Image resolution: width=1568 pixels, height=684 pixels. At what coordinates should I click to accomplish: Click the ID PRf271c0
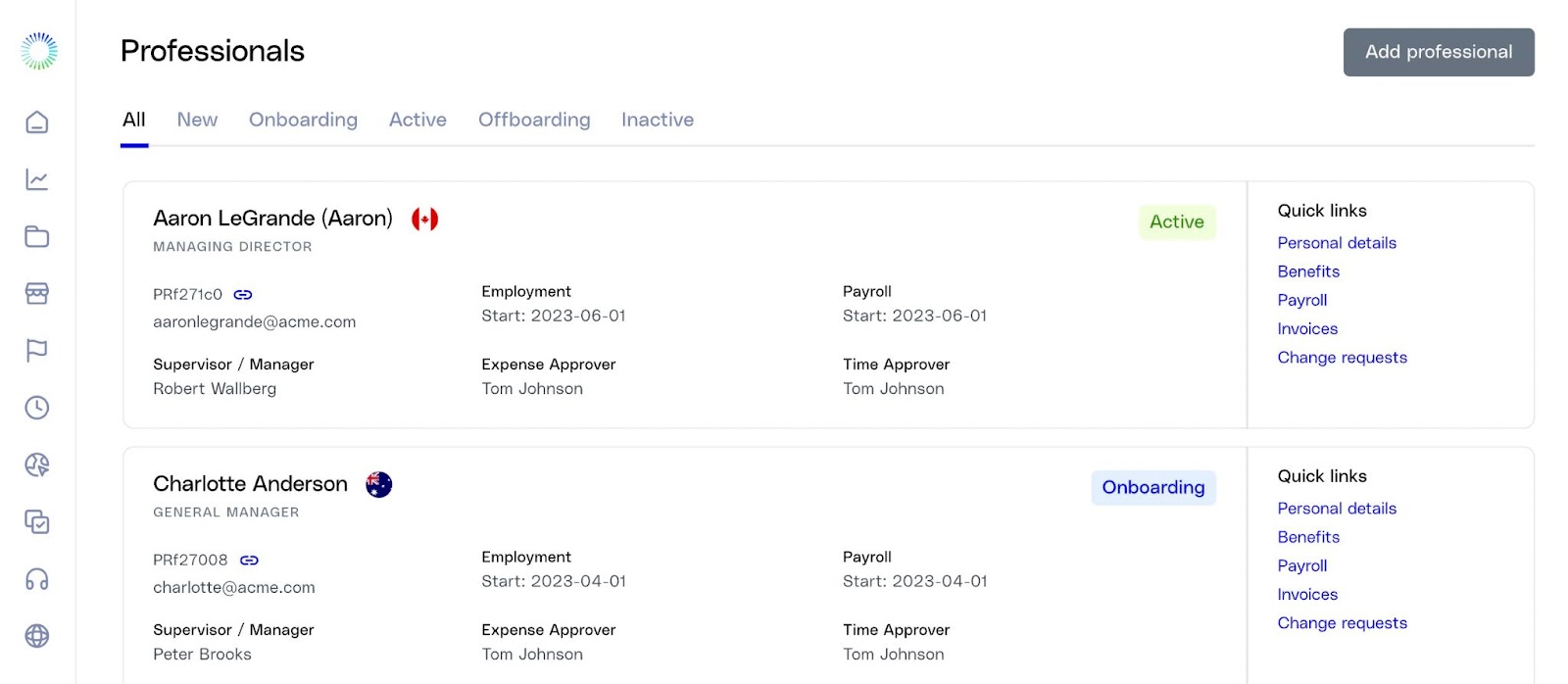(x=187, y=294)
